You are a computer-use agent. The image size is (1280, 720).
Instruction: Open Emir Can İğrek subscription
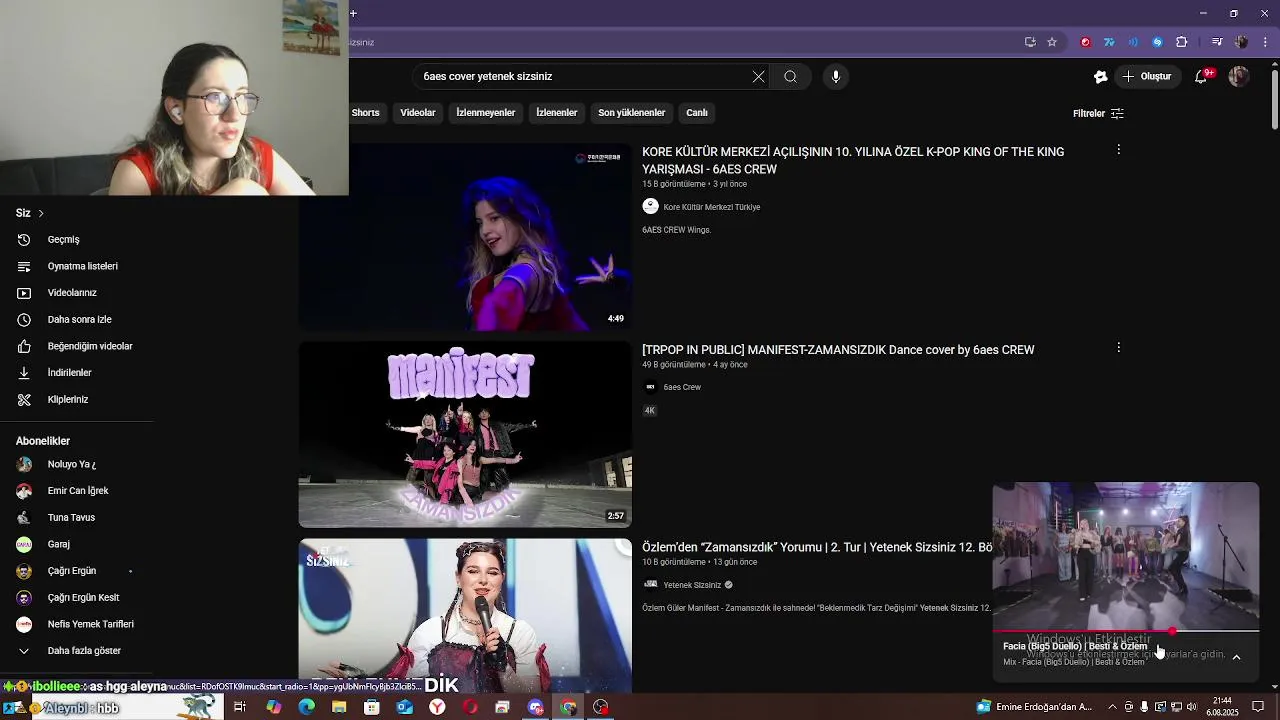(80, 491)
